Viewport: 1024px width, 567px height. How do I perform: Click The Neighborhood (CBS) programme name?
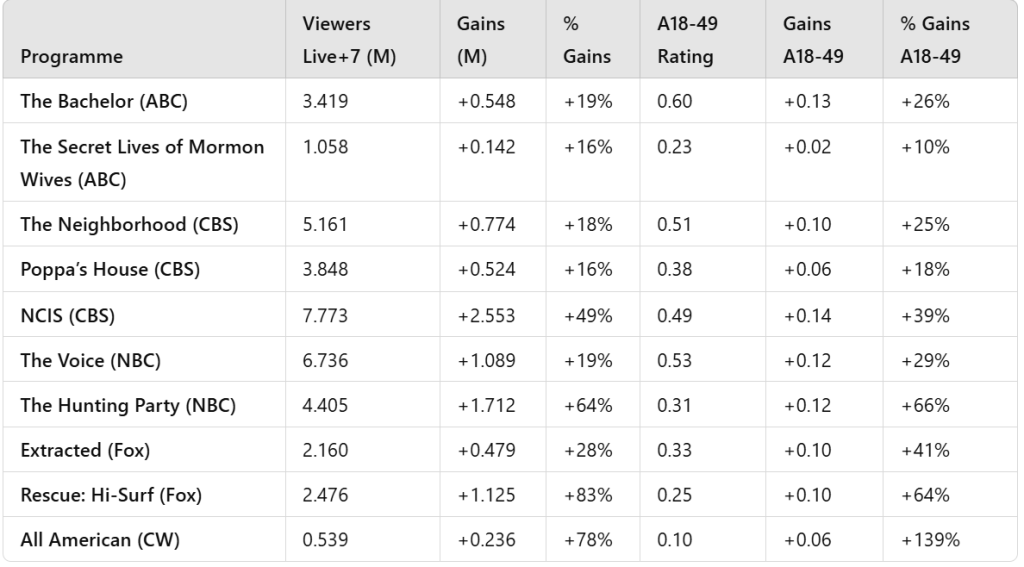click(x=129, y=225)
